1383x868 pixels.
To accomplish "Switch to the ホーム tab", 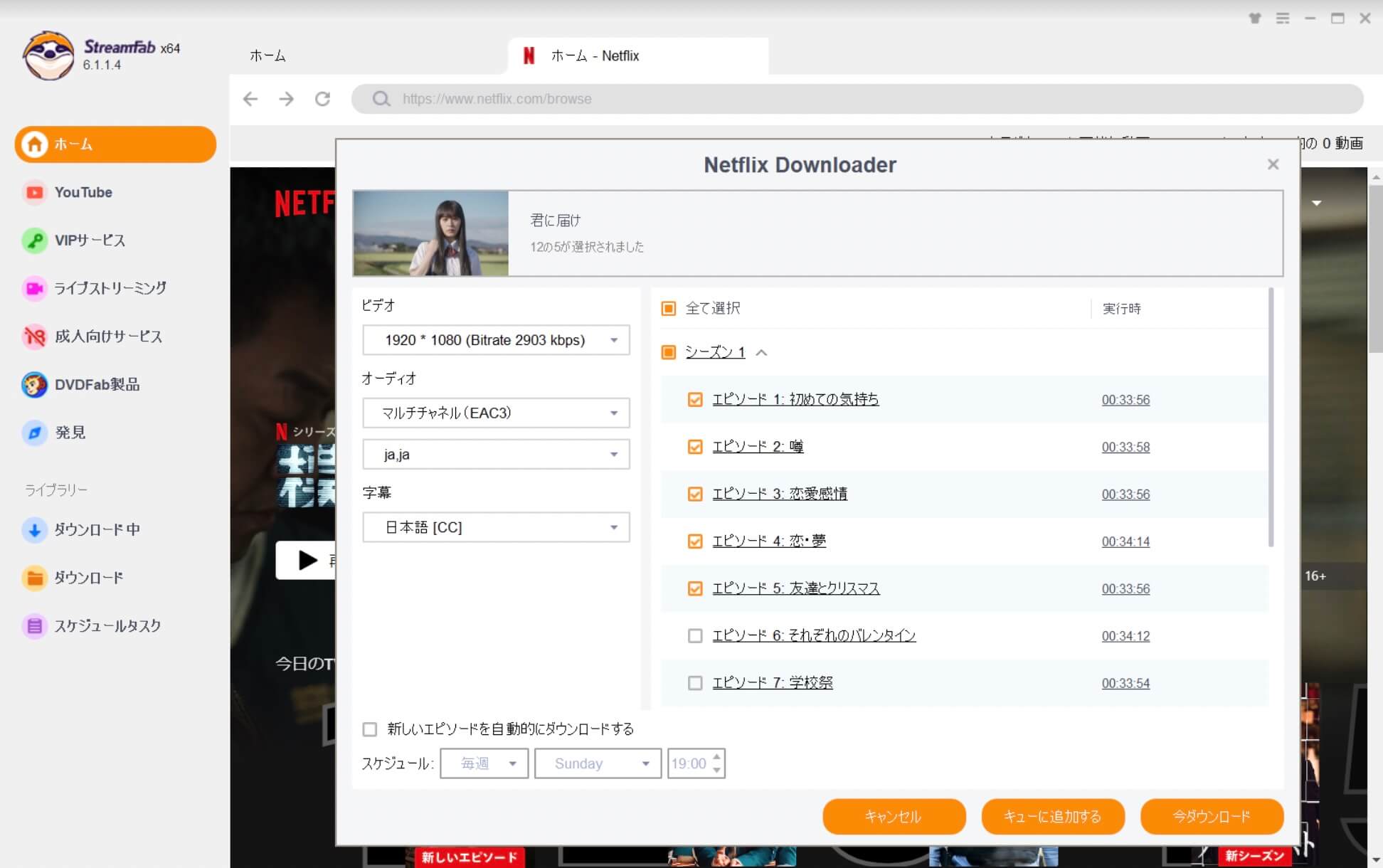I will (x=267, y=55).
